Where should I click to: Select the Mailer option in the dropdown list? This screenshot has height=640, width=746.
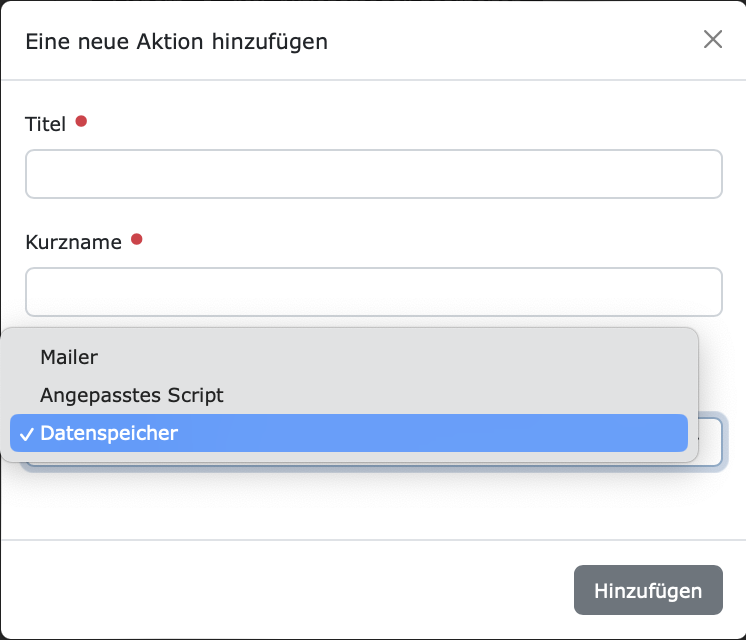349,357
